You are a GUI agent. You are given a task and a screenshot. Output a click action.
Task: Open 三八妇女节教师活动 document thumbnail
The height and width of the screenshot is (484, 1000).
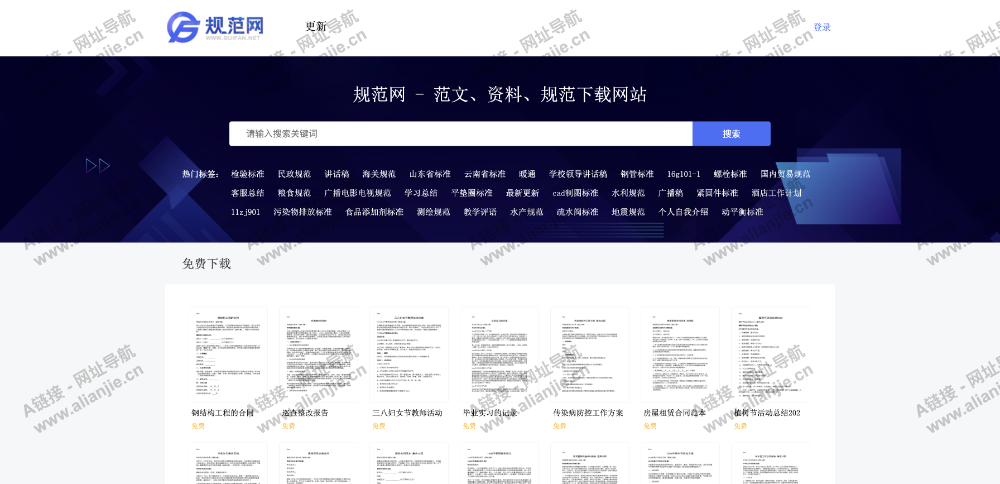409,355
